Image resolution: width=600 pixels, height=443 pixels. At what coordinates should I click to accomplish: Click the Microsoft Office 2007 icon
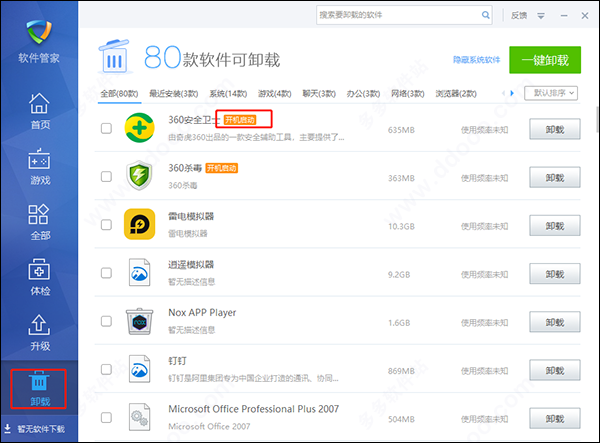click(140, 417)
